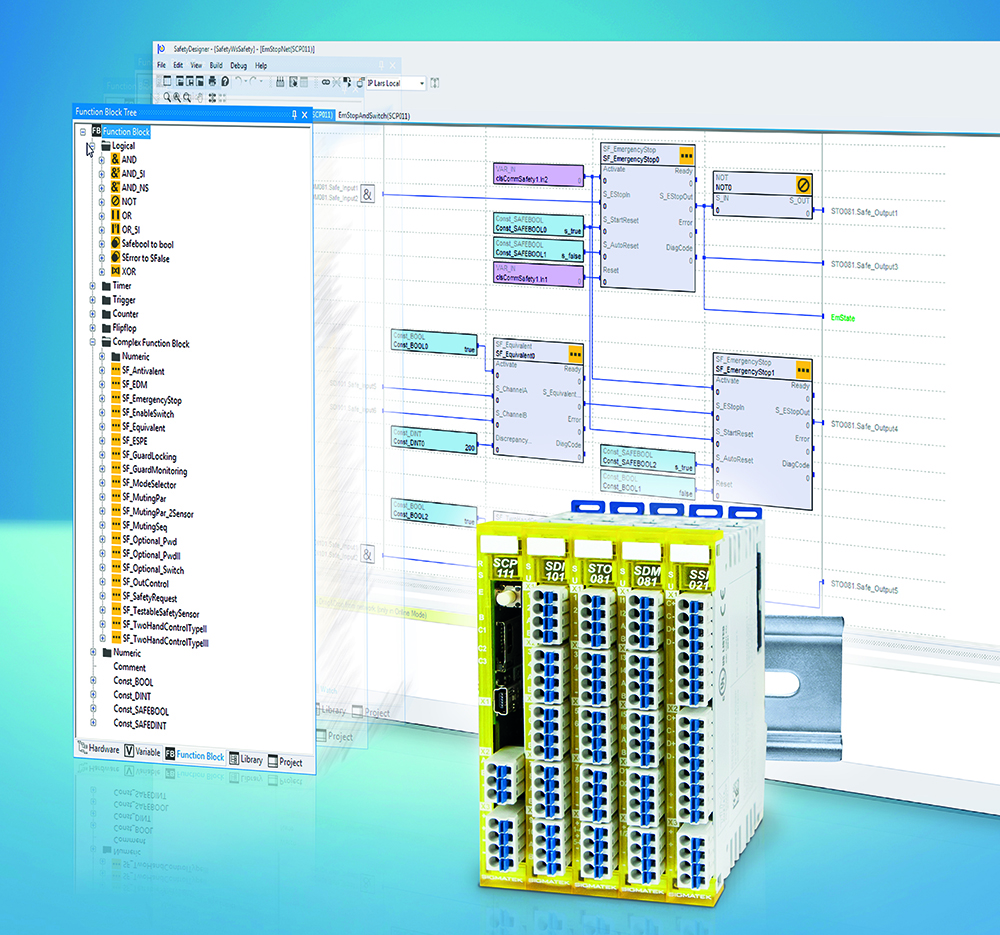
Task: Select the AND ampersand block icon
Action: (x=115, y=159)
